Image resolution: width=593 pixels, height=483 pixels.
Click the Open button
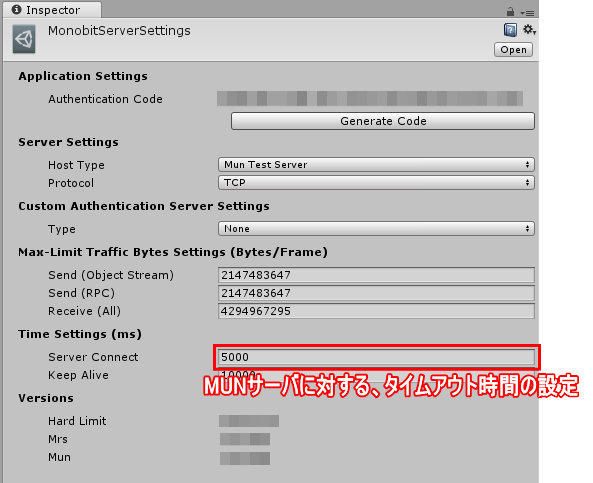tap(513, 50)
